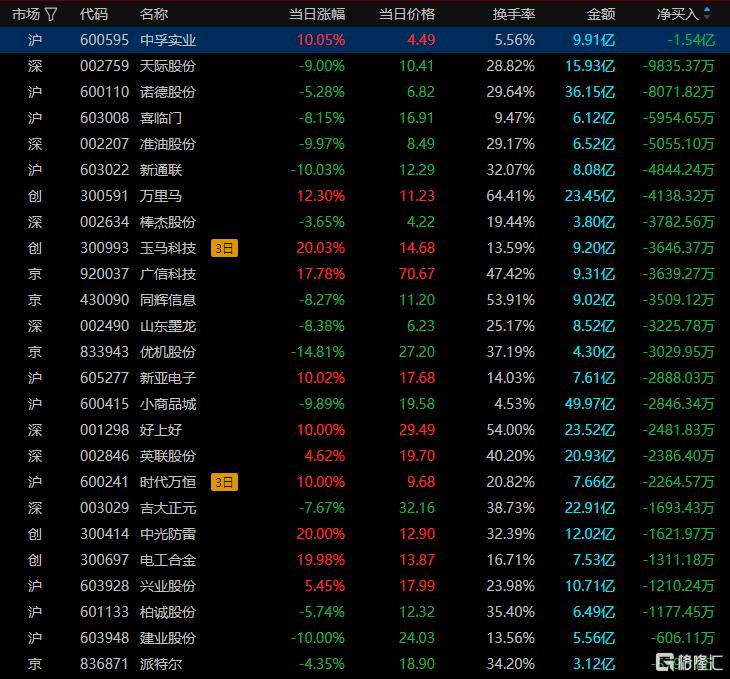Click the 19.98% change for 电工合金

click(x=321, y=560)
